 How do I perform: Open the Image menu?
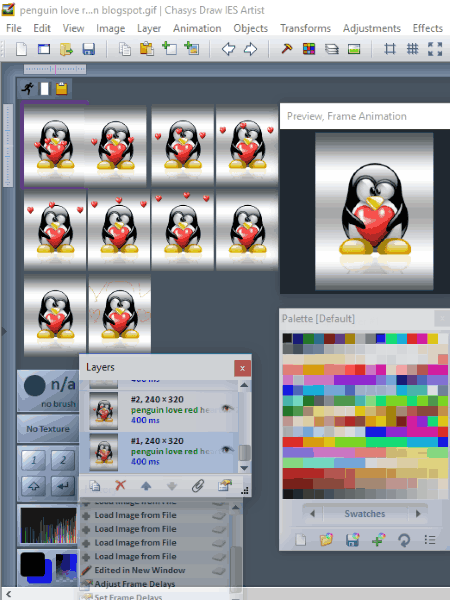(x=111, y=28)
